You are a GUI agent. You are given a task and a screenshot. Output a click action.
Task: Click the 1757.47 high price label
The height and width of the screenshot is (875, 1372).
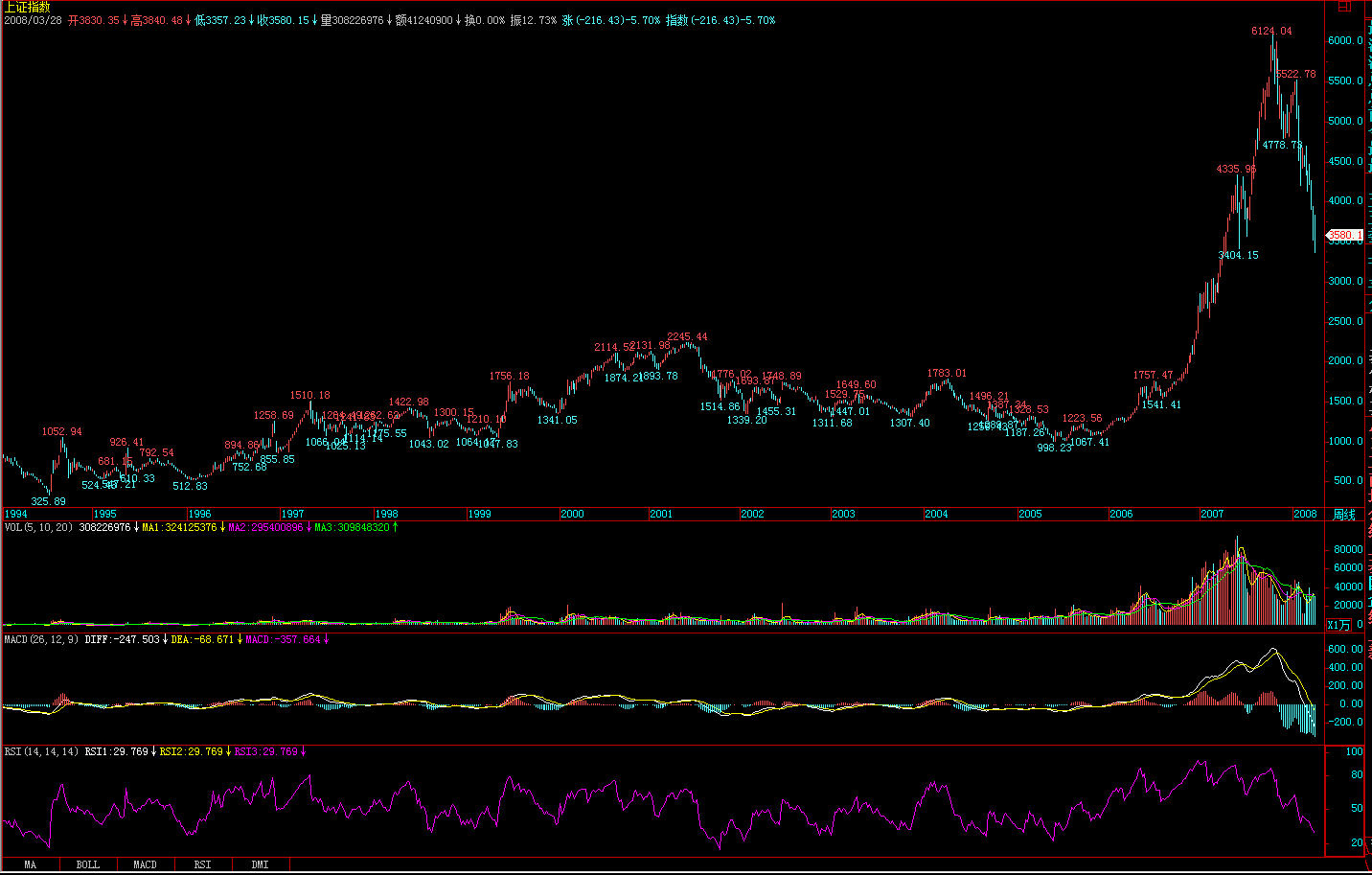[1154, 376]
